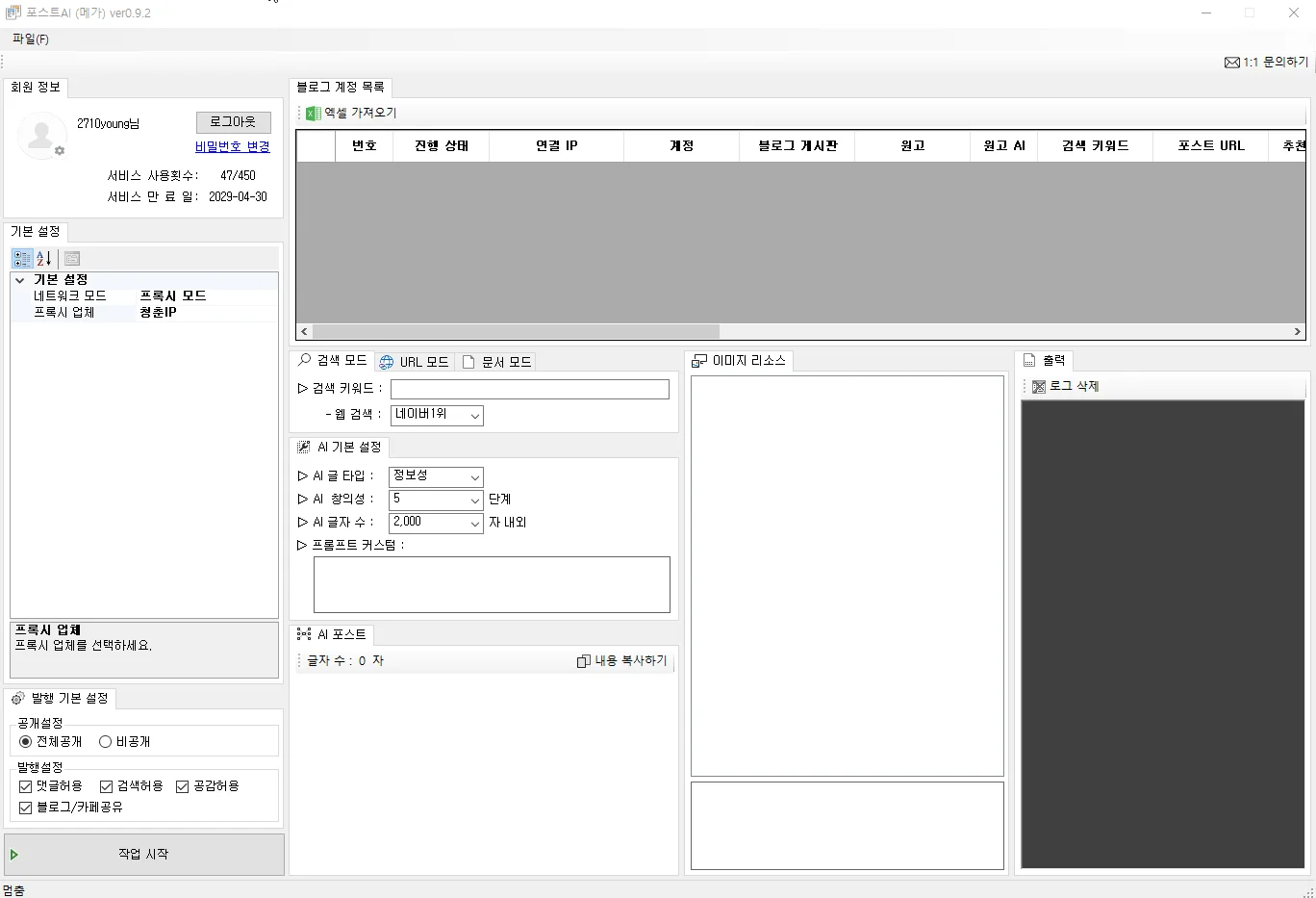Click the 이미지 리소스 panel icon

pos(699,361)
